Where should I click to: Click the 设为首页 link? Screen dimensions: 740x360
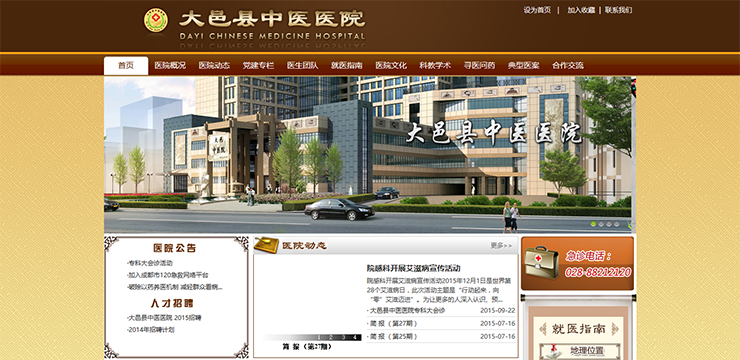point(537,10)
